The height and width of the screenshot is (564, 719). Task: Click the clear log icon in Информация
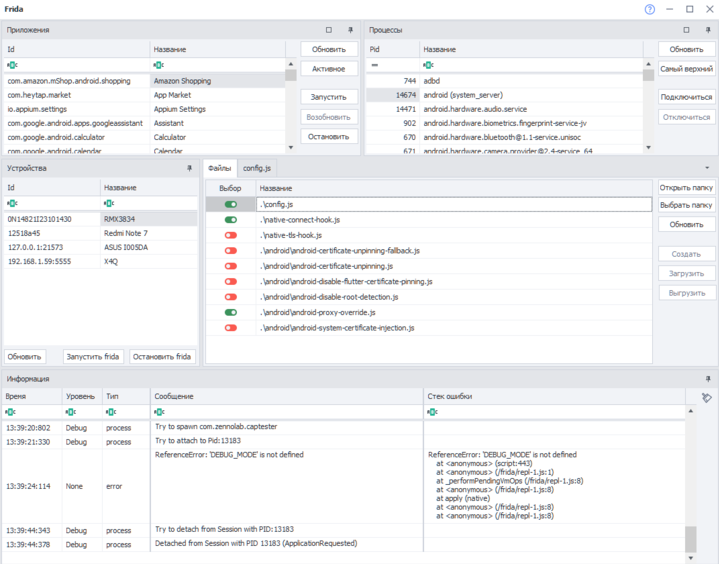tap(706, 397)
